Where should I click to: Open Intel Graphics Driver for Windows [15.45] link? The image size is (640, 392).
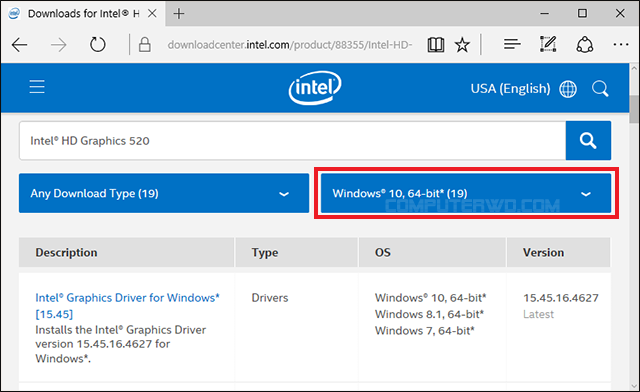point(127,306)
